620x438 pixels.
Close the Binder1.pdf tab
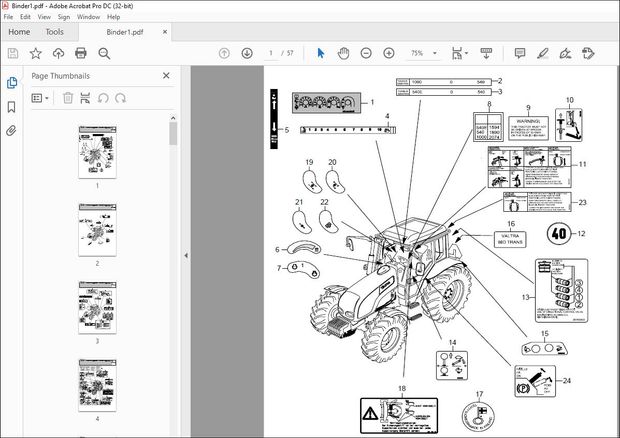point(165,32)
